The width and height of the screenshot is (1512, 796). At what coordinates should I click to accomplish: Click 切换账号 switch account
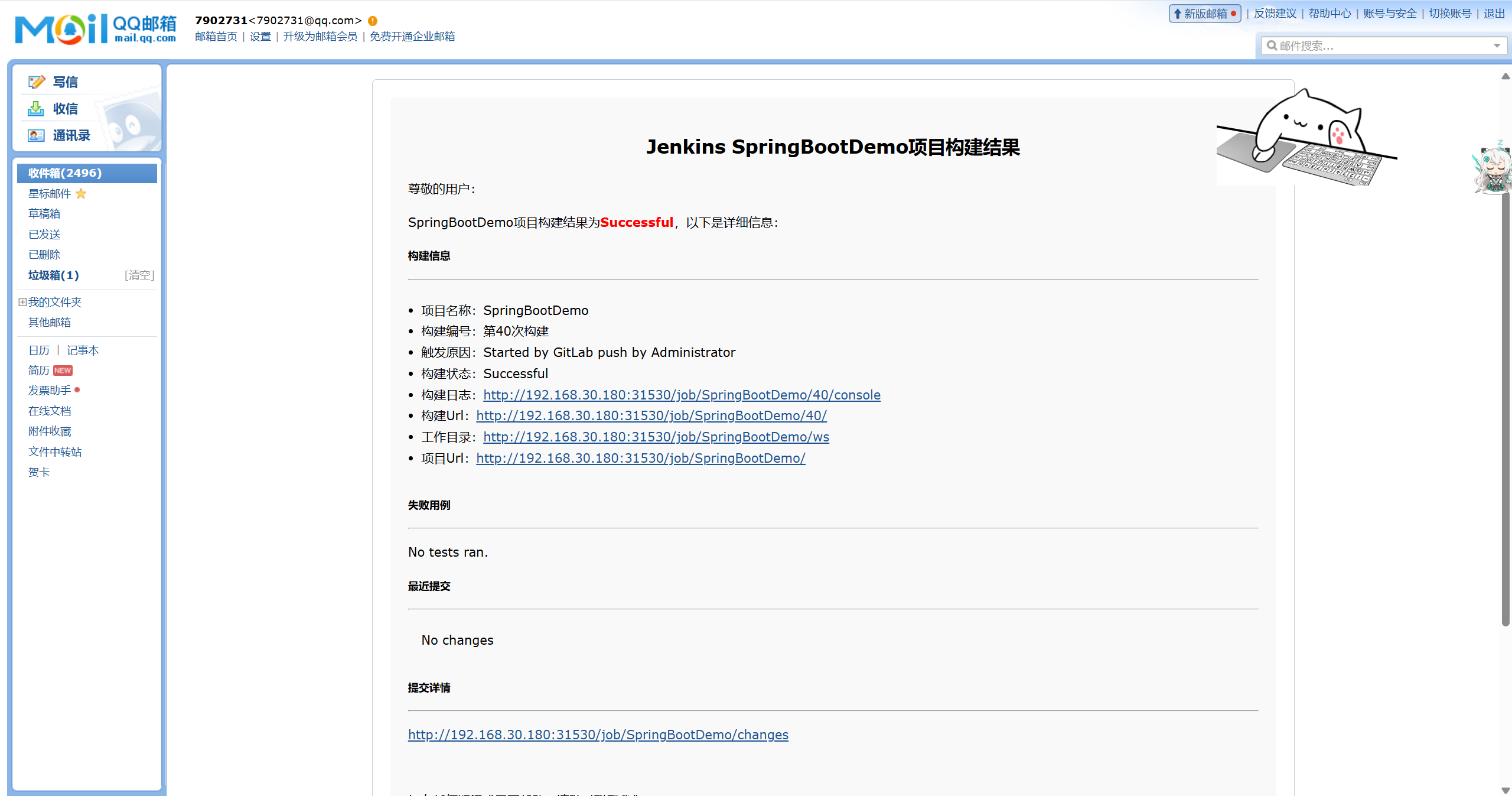click(1451, 14)
